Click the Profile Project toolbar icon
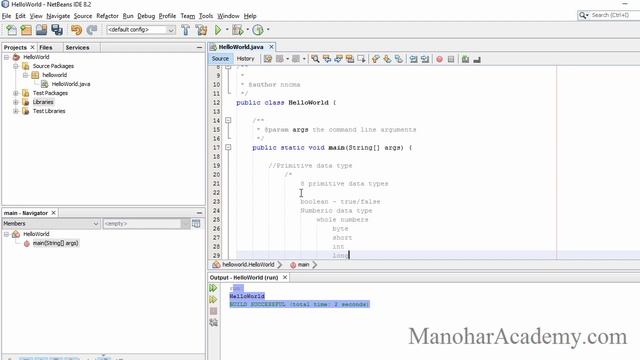Screen dimensions: 640x360 click(x=258, y=30)
